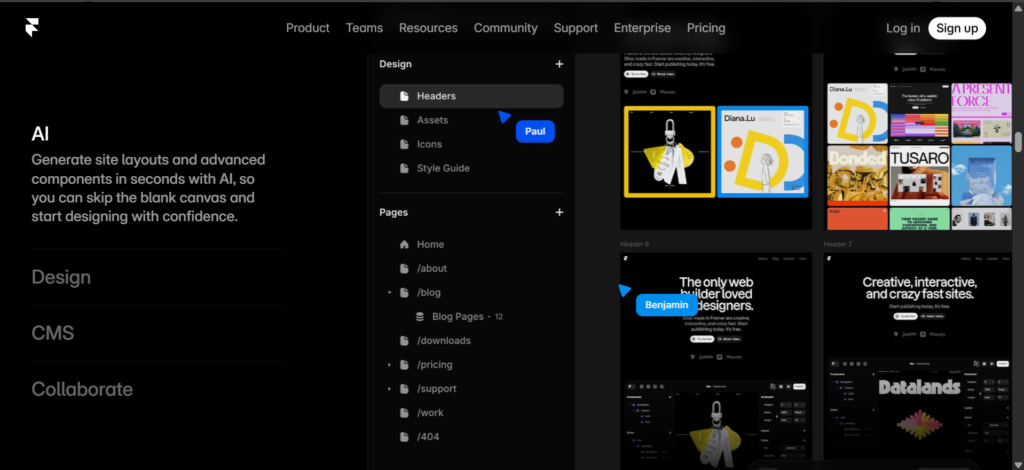The height and width of the screenshot is (470, 1024).
Task: Open the Community menu
Action: point(505,28)
